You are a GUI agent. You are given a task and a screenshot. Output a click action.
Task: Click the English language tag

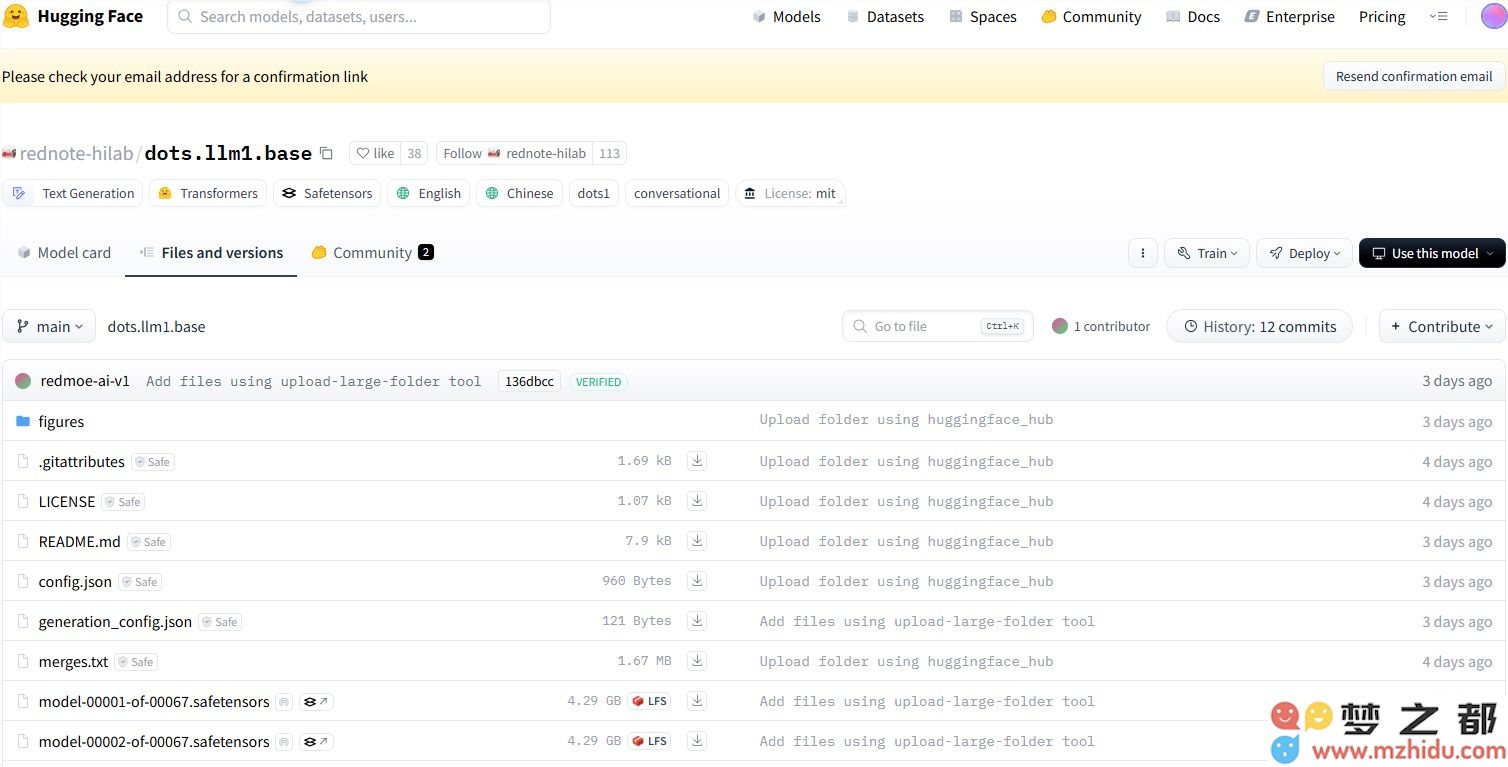tap(428, 193)
